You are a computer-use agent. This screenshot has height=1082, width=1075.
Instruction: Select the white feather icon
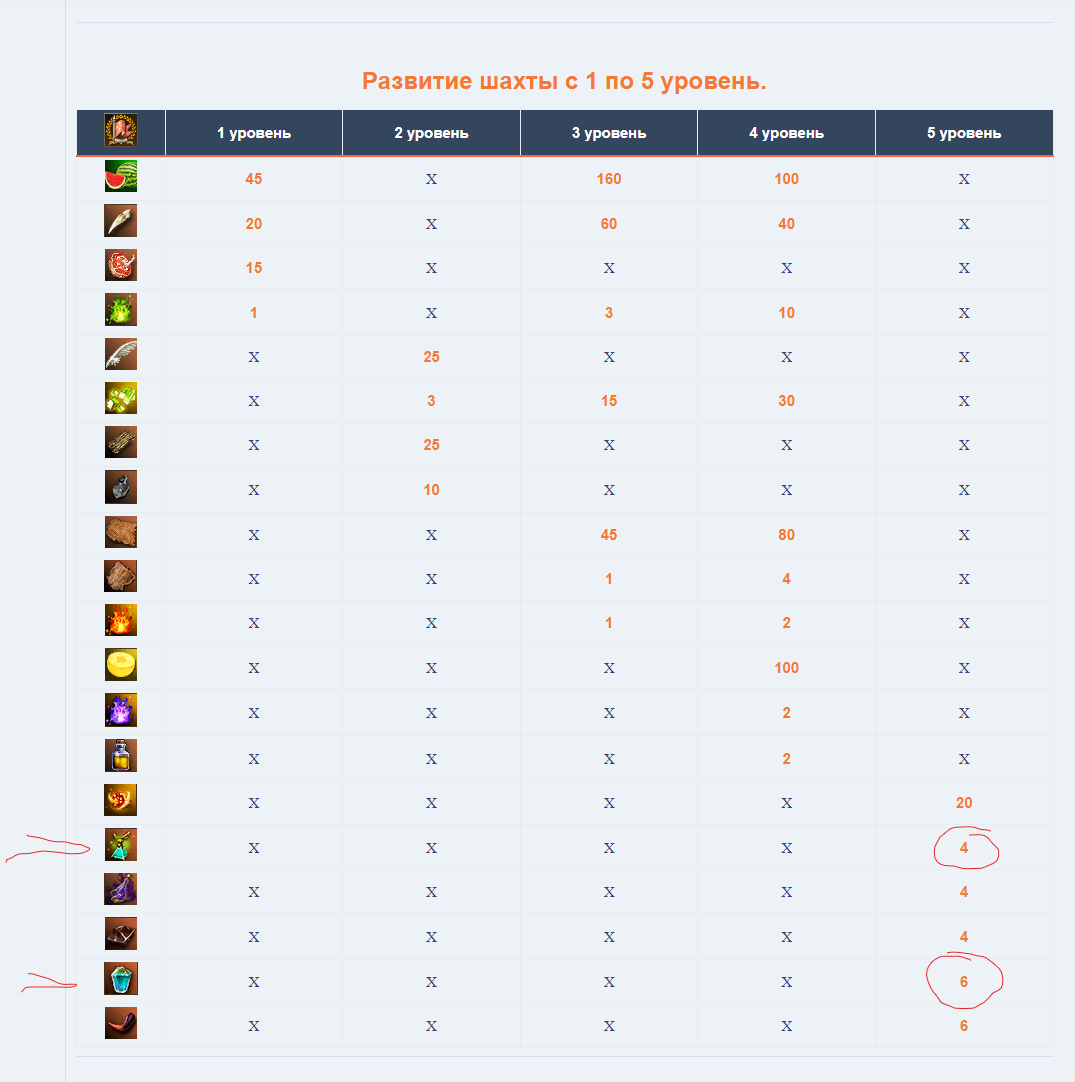[121, 356]
